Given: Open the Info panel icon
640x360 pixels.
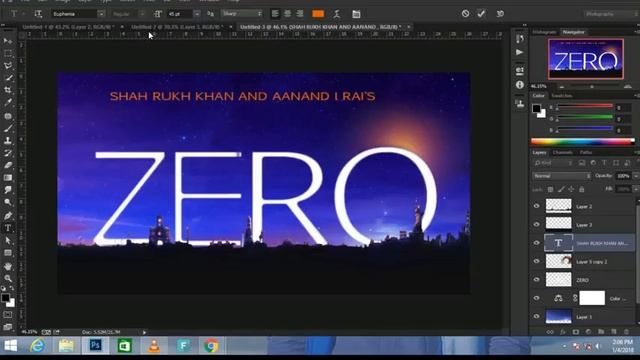Looking at the screenshot, I should tap(520, 84).
